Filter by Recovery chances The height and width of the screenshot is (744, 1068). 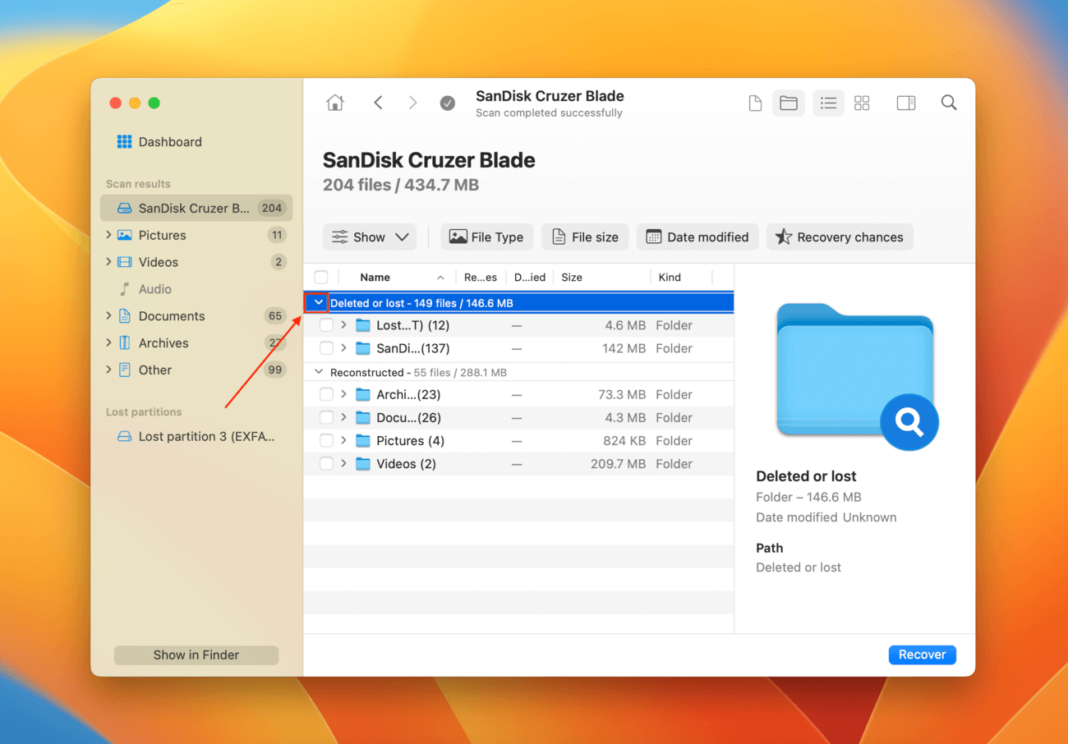pos(839,237)
